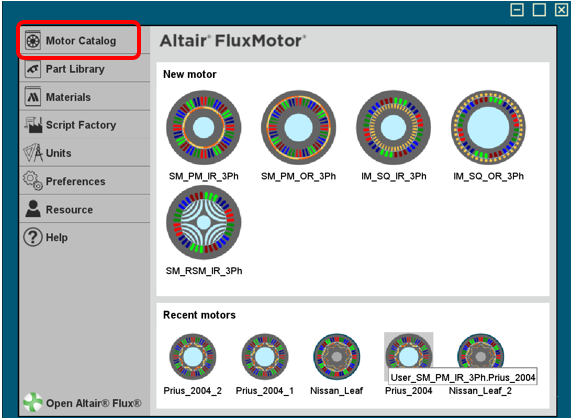Open Preferences gears icon
The image size is (573, 419).
[33, 181]
